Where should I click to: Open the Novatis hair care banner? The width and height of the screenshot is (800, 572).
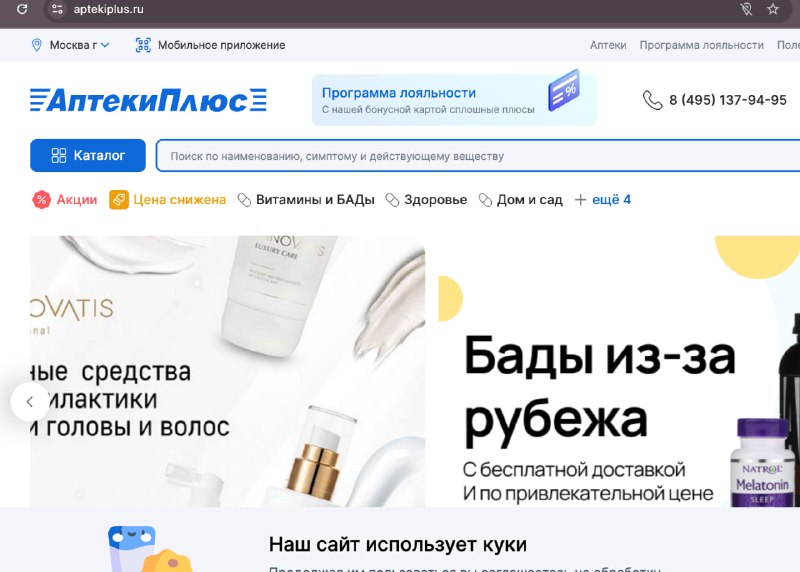[x=228, y=371]
